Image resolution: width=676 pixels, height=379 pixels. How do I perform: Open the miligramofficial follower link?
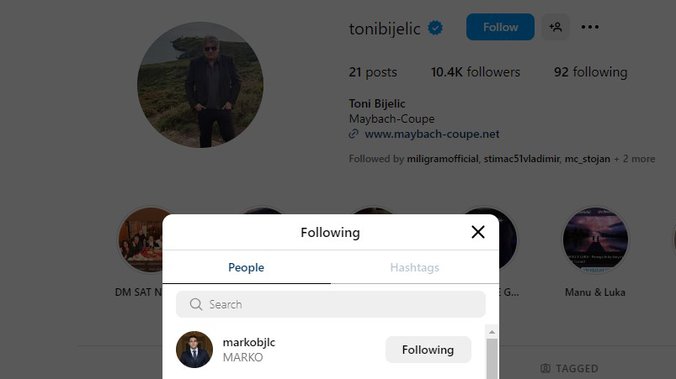[x=442, y=159]
